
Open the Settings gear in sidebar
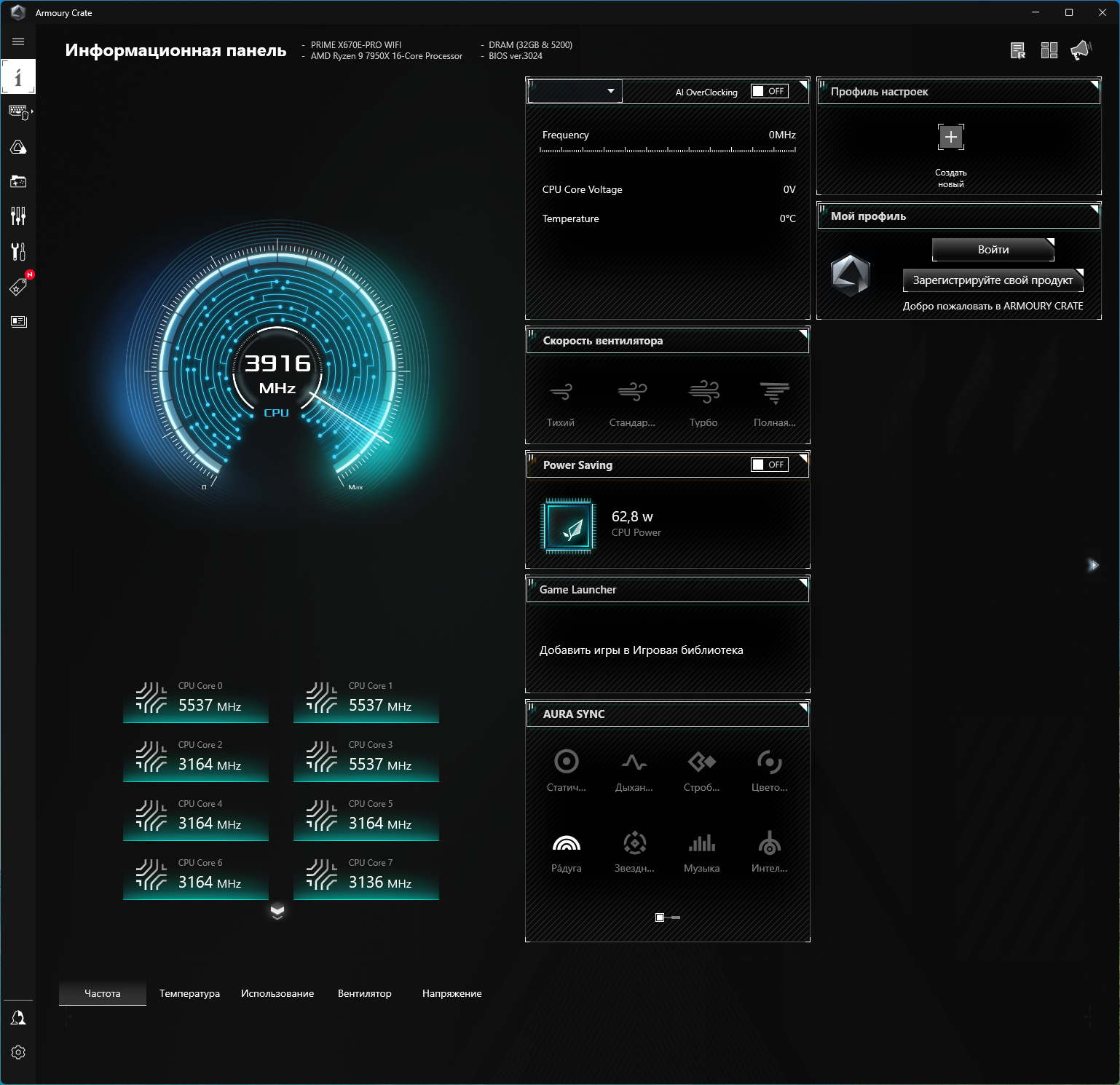pos(18,1052)
